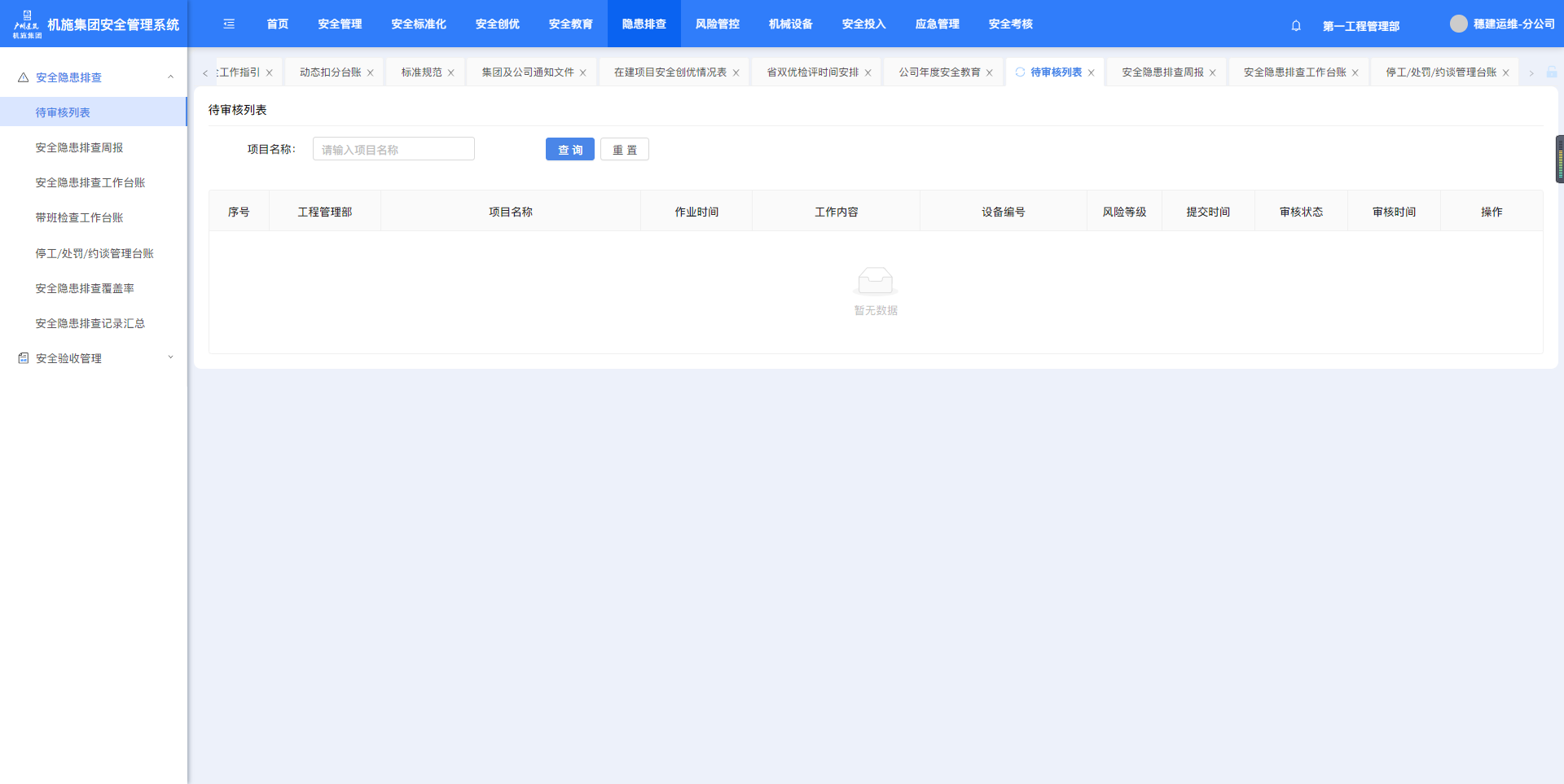Switch to the 安全隐患排查周报 tab
Viewport: 1564px width, 784px height.
click(x=1162, y=72)
